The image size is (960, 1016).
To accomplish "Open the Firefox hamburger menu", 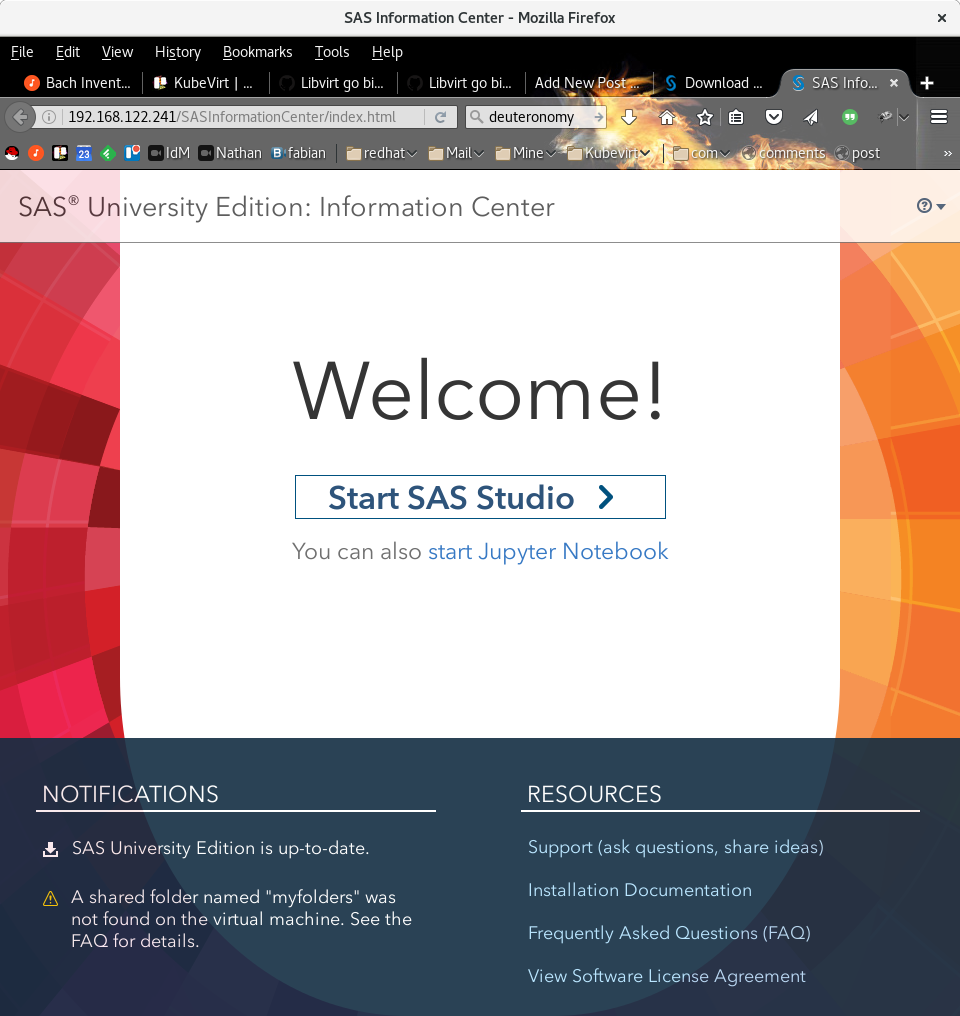I will [x=939, y=117].
